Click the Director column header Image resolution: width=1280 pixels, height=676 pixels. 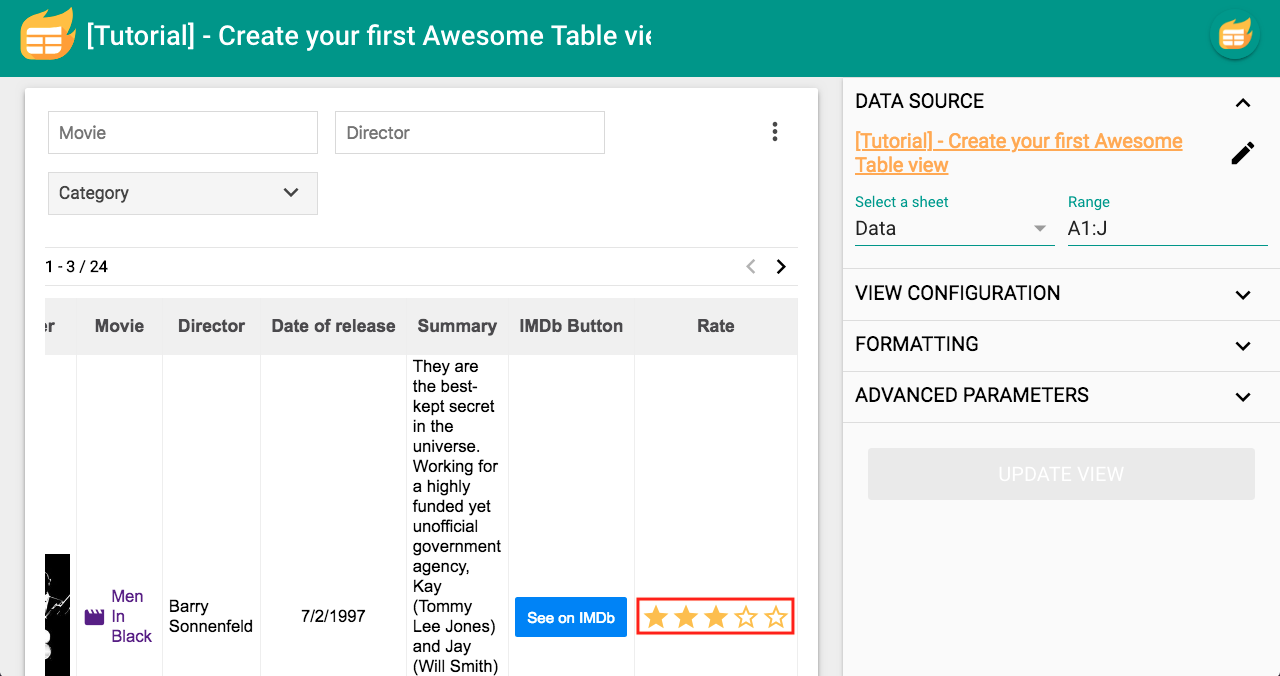(x=211, y=326)
